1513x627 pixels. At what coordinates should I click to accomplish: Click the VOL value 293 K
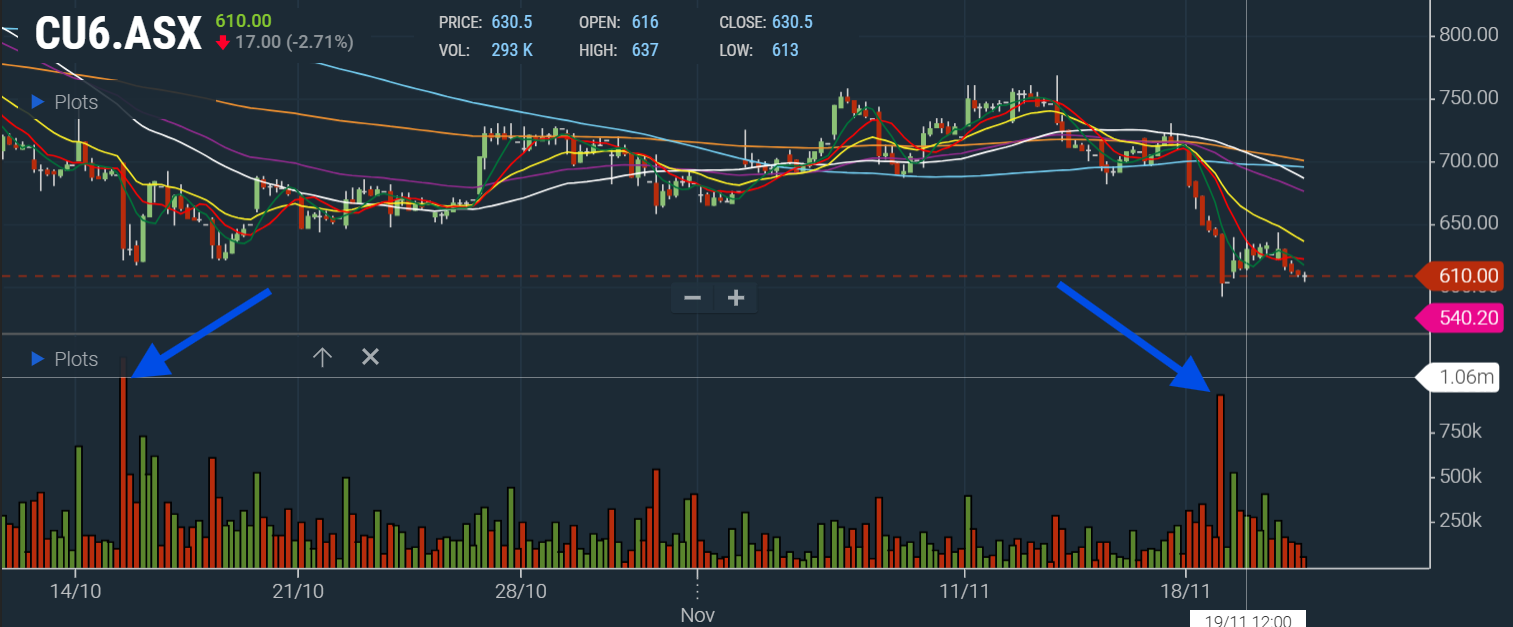512,48
